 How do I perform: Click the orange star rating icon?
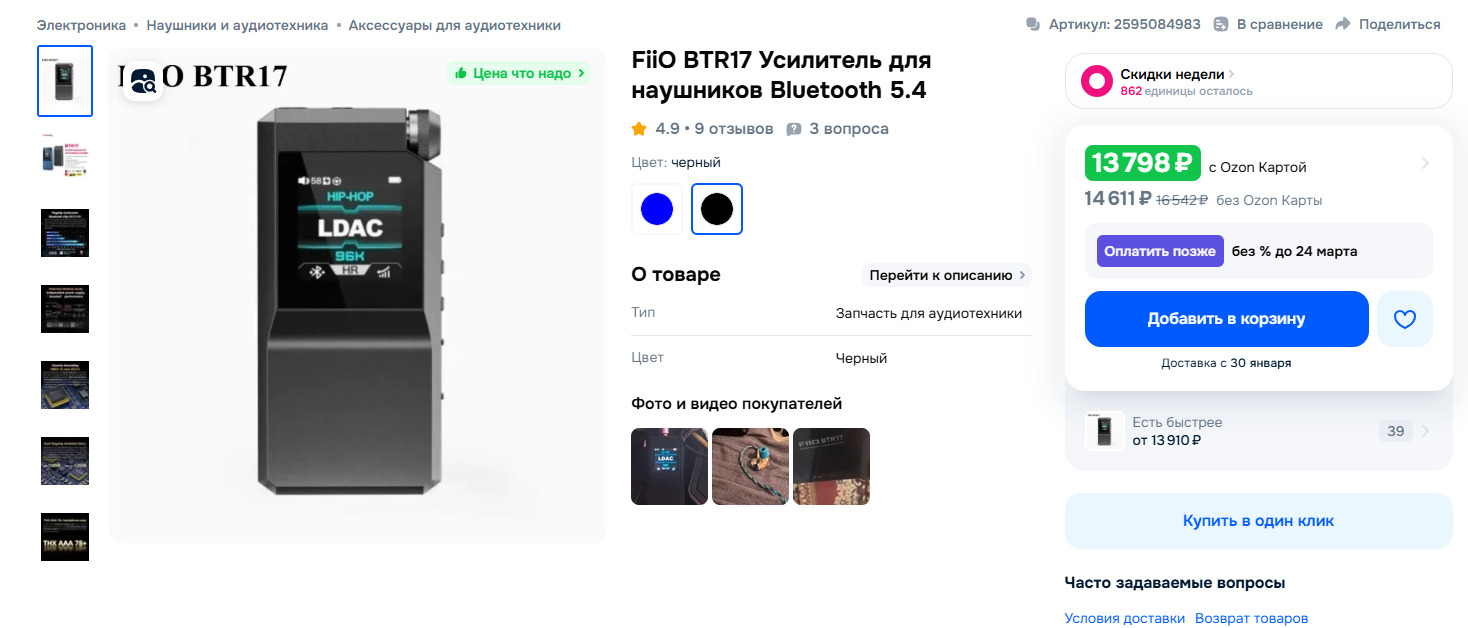tap(639, 129)
